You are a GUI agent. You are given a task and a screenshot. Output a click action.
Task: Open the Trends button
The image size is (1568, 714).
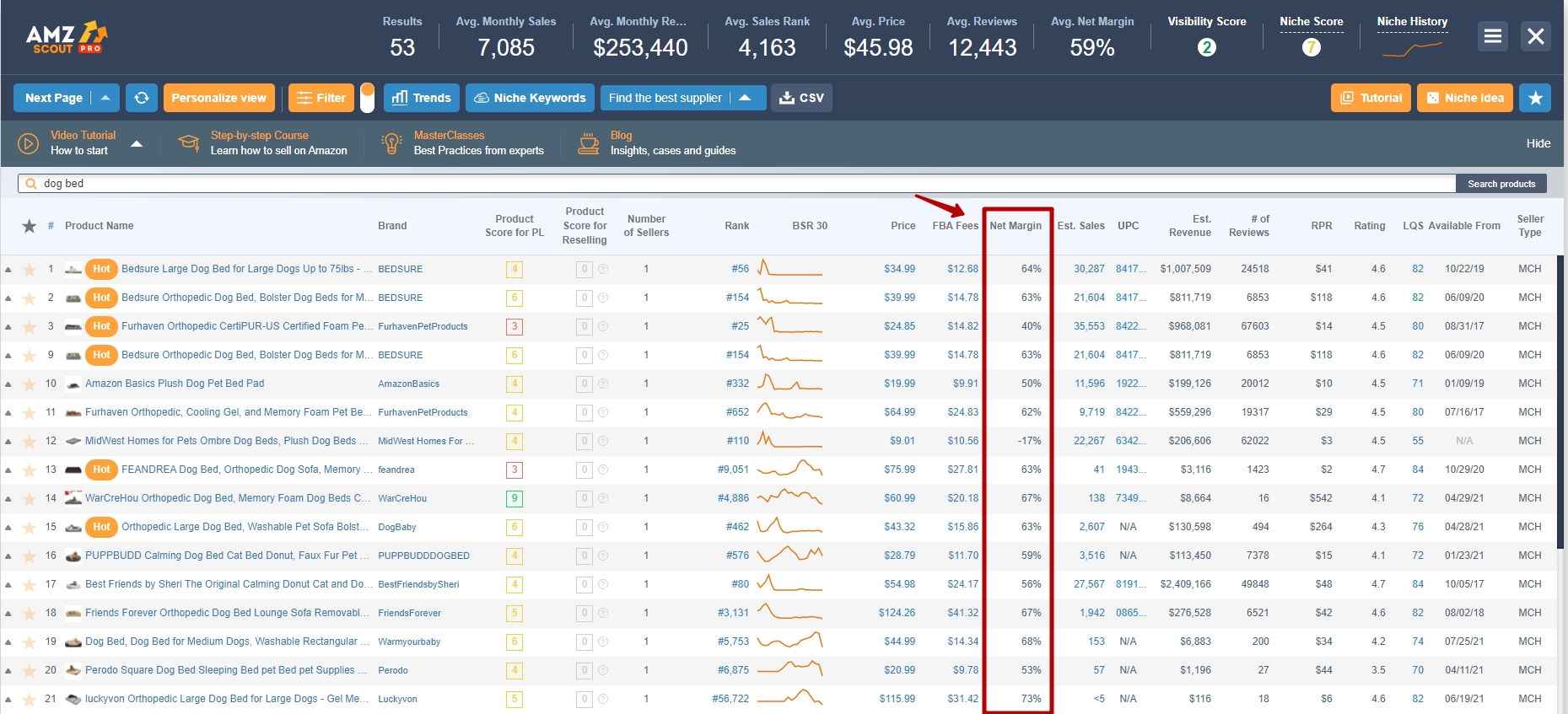[x=422, y=98]
